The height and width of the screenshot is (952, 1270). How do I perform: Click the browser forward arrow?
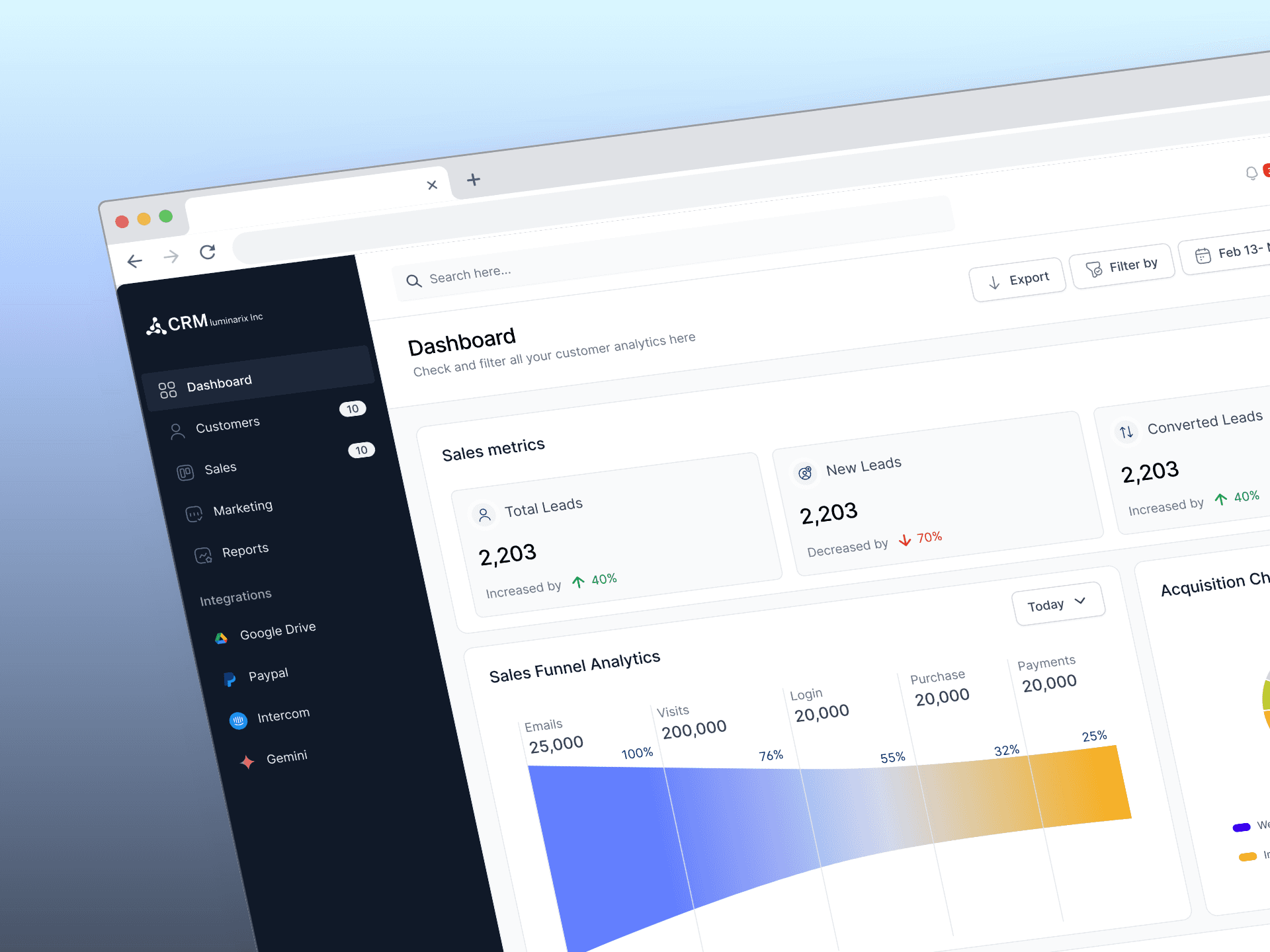[171, 256]
